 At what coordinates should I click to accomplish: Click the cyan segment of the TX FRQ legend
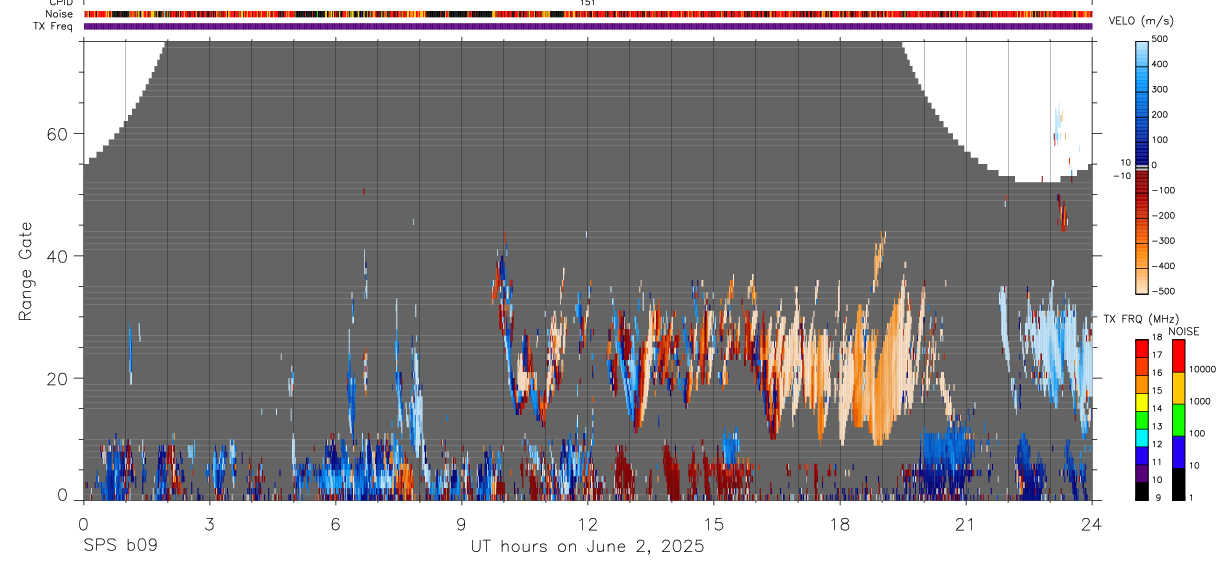pyautogui.click(x=1142, y=438)
